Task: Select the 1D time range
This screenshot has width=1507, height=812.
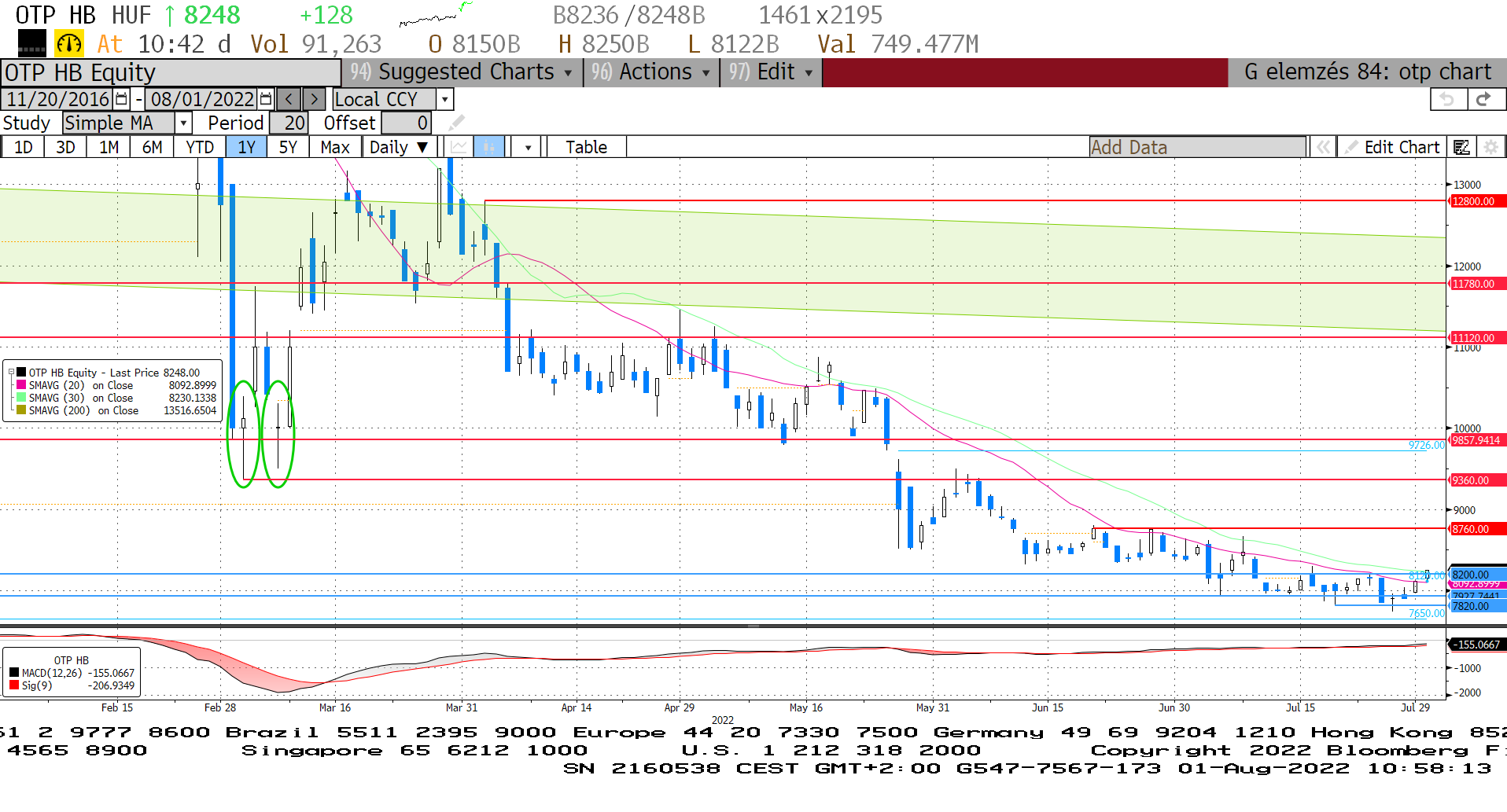Action: click(23, 147)
